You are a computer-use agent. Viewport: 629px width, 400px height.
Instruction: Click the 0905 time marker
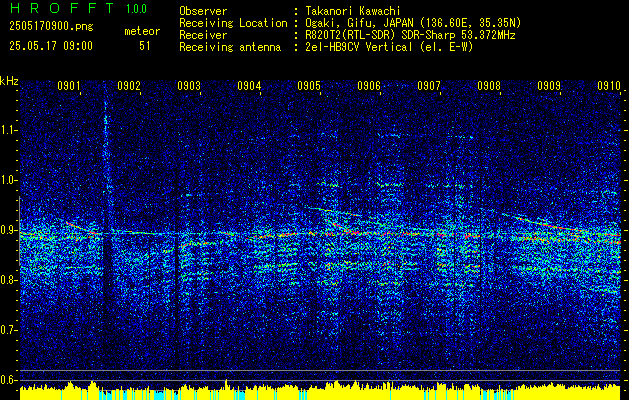click(309, 85)
